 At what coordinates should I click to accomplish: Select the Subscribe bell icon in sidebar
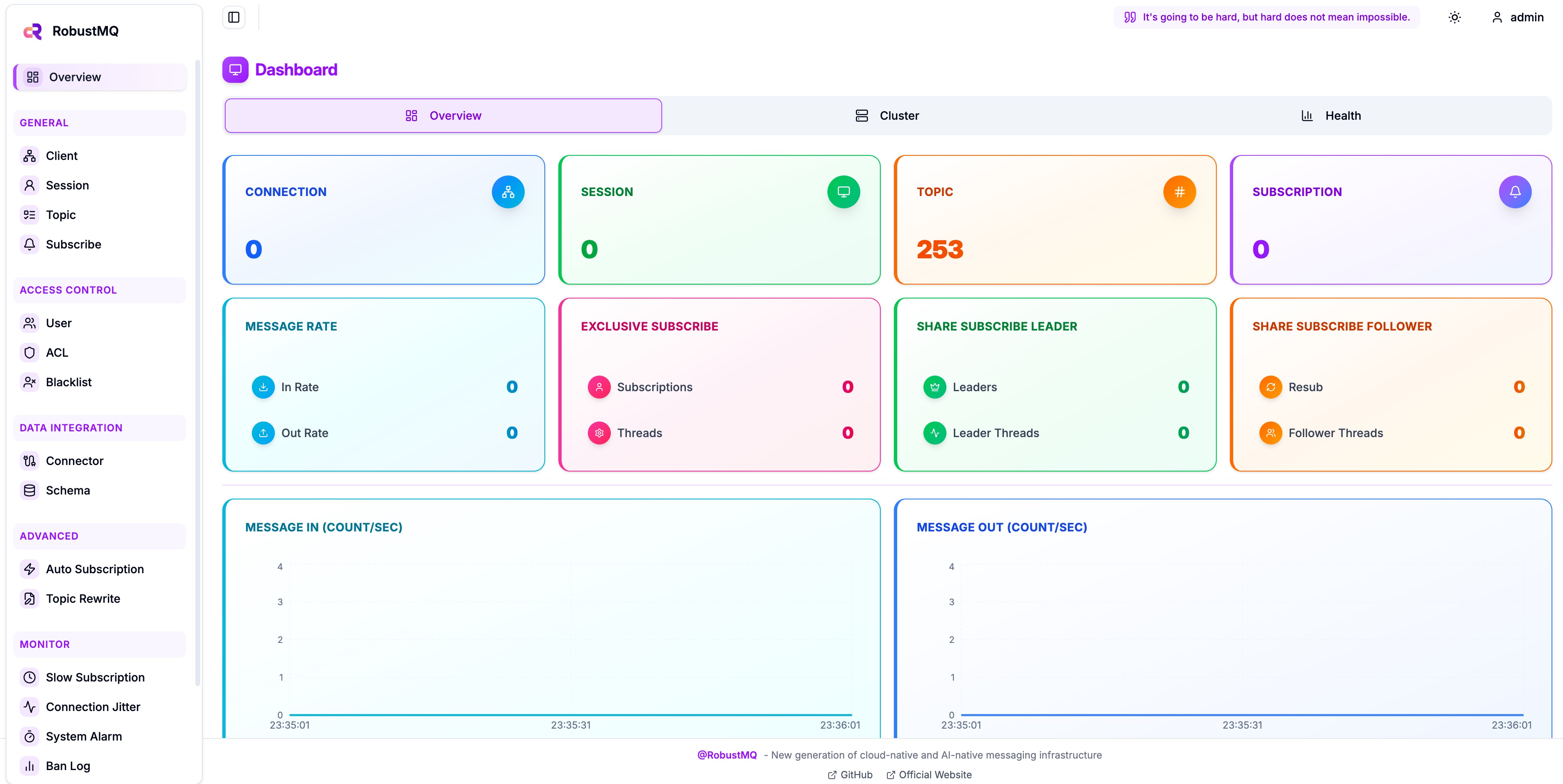29,244
